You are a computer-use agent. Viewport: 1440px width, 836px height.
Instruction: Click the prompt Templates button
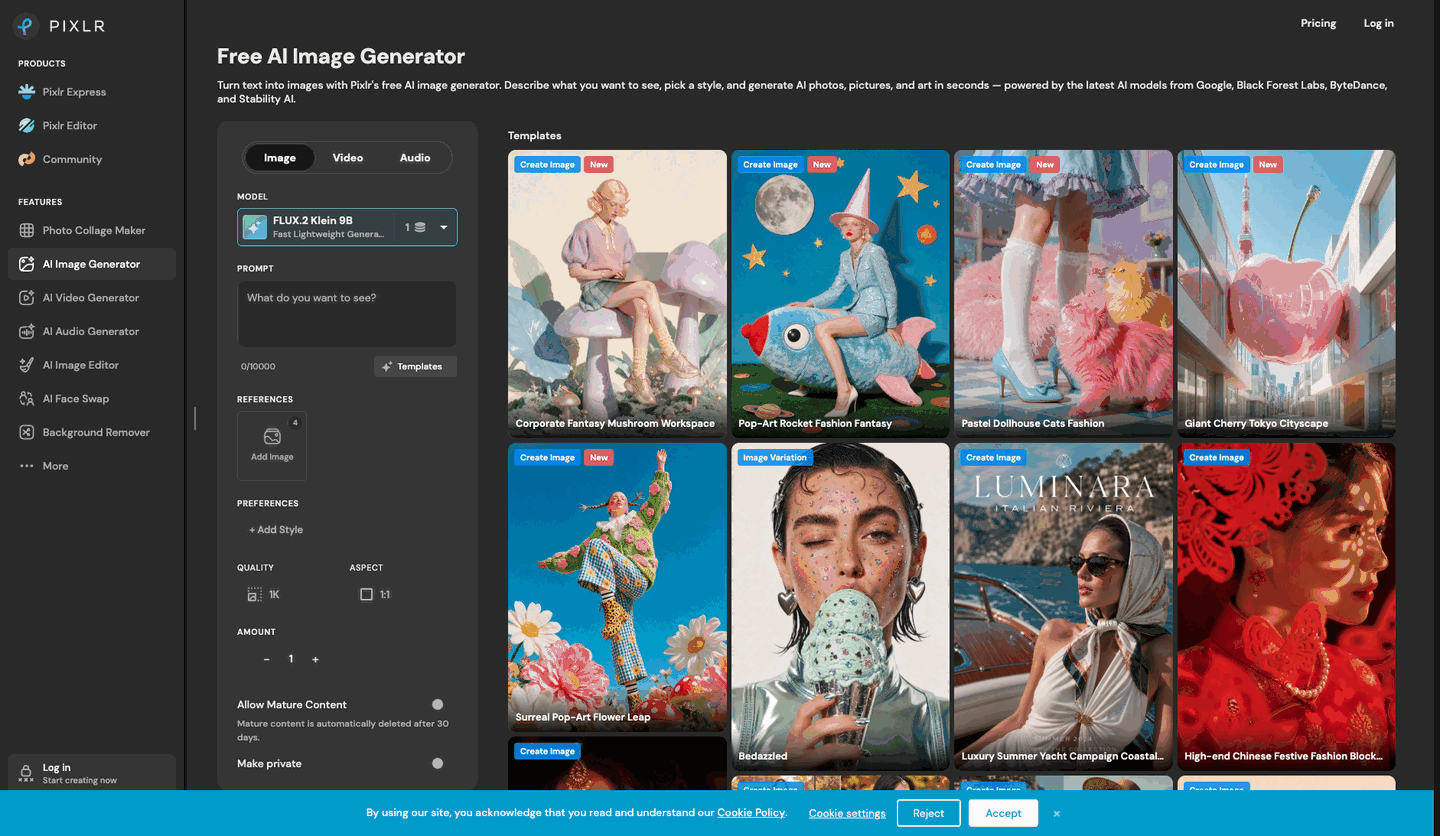(x=415, y=367)
